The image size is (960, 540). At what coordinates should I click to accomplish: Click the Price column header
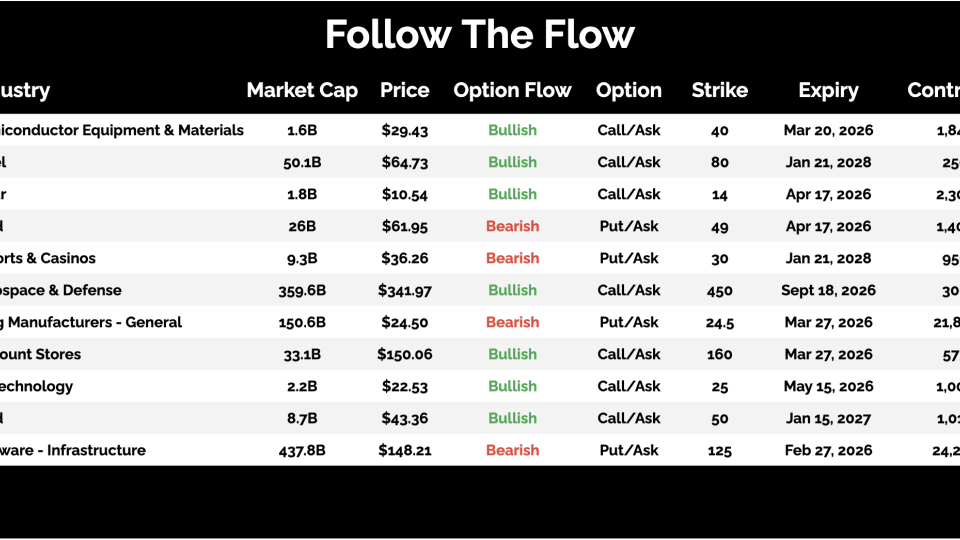tap(405, 90)
